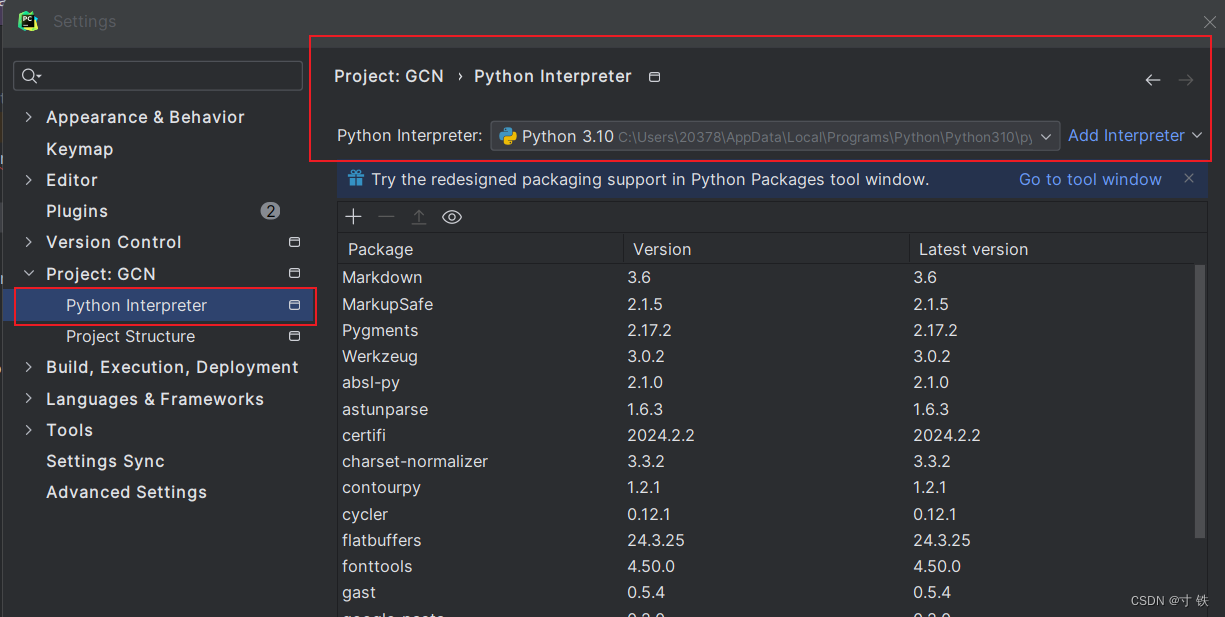This screenshot has width=1225, height=617.
Task: Open the Add Interpreter dropdown
Action: [x=1135, y=136]
